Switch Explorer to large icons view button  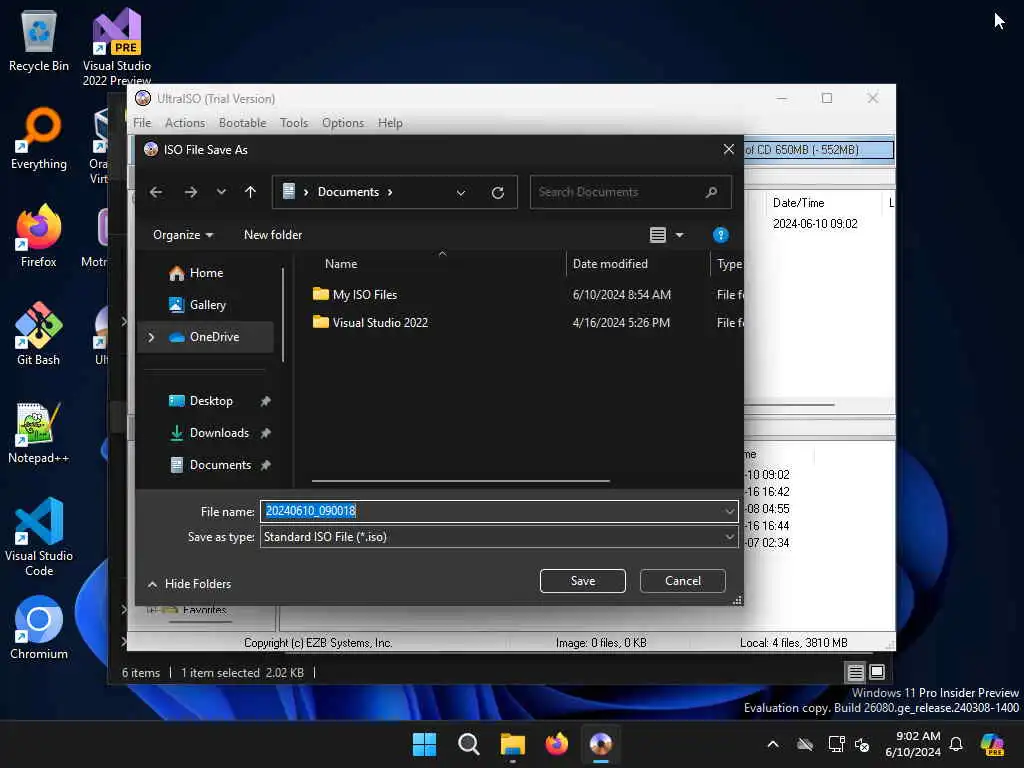[x=877, y=672]
